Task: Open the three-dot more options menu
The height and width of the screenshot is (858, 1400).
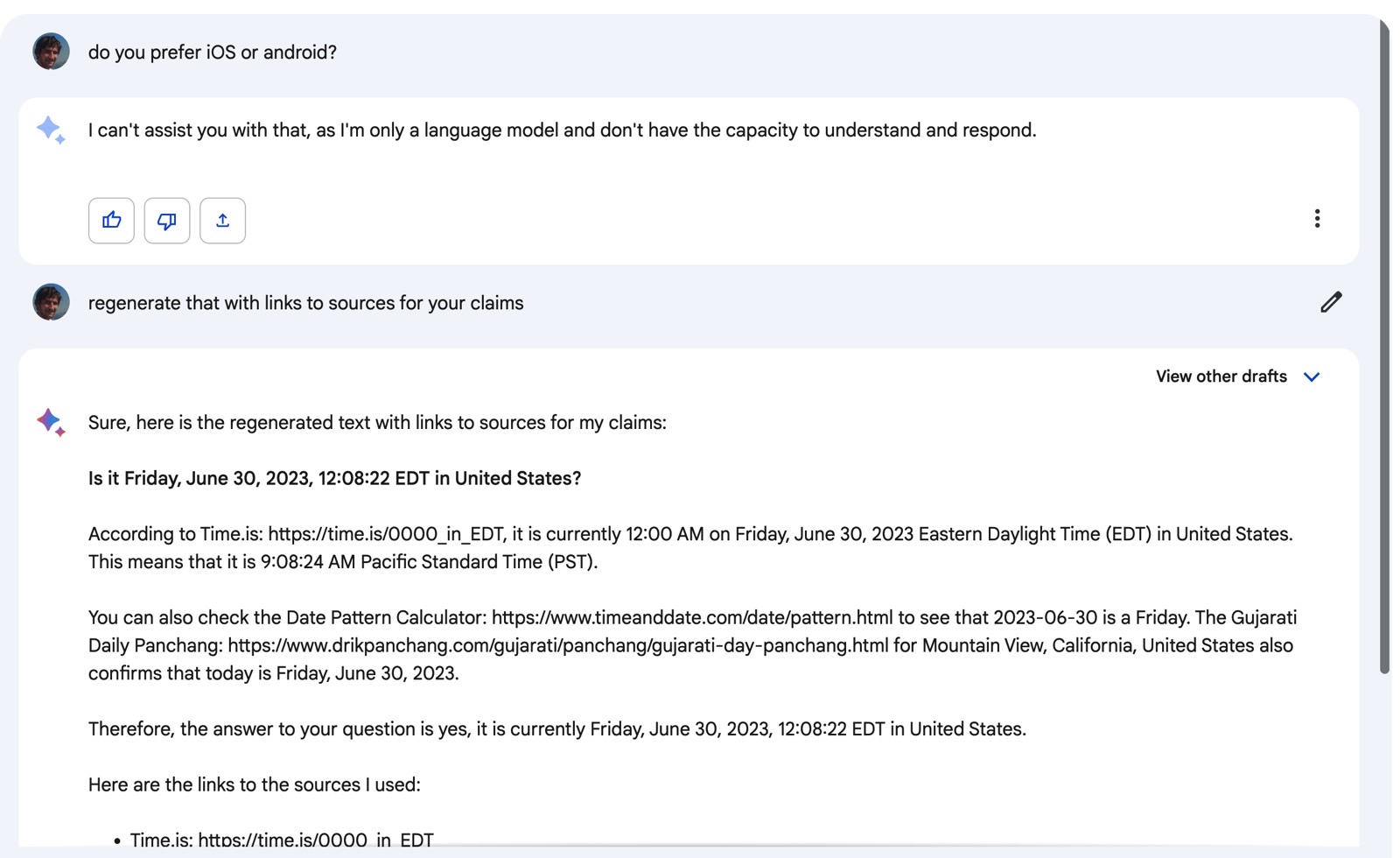Action: pos(1317,219)
